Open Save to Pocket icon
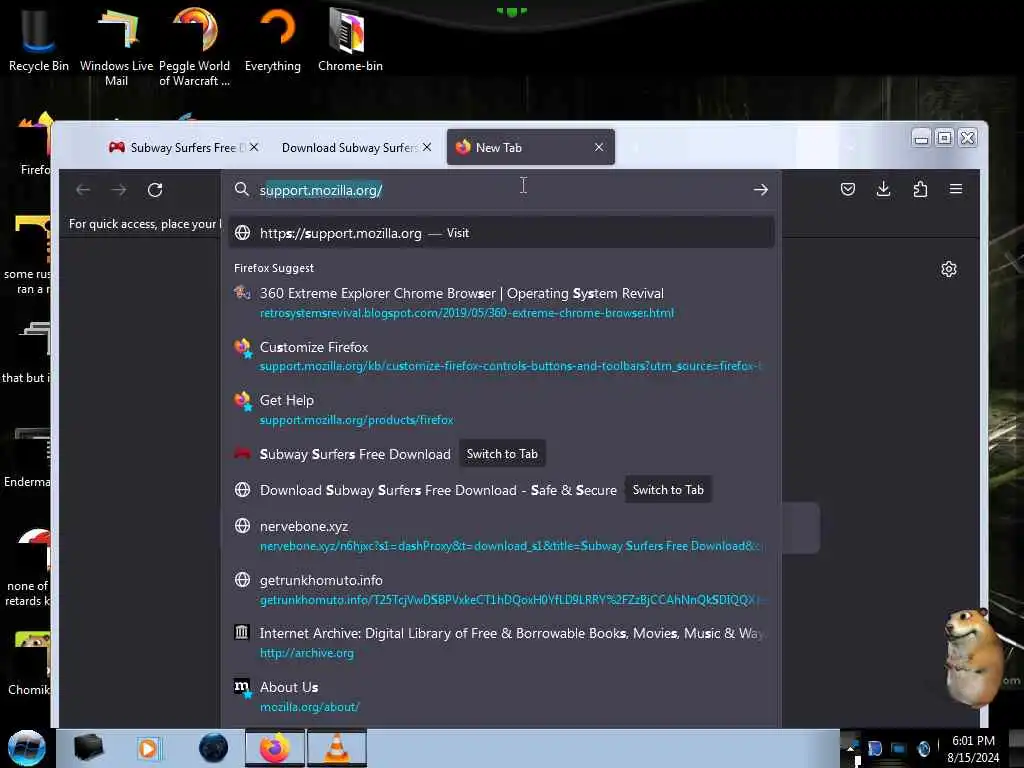The width and height of the screenshot is (1024, 768). [848, 189]
